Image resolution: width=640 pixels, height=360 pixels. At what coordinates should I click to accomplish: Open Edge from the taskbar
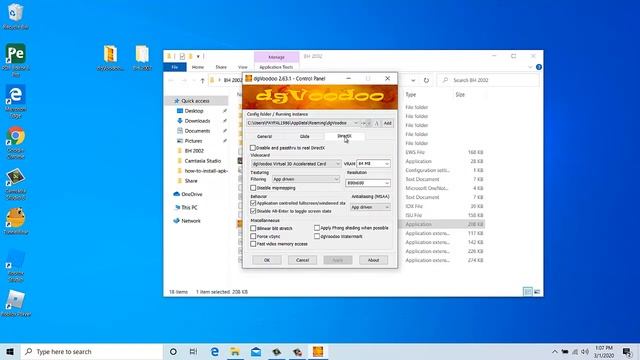(214, 351)
